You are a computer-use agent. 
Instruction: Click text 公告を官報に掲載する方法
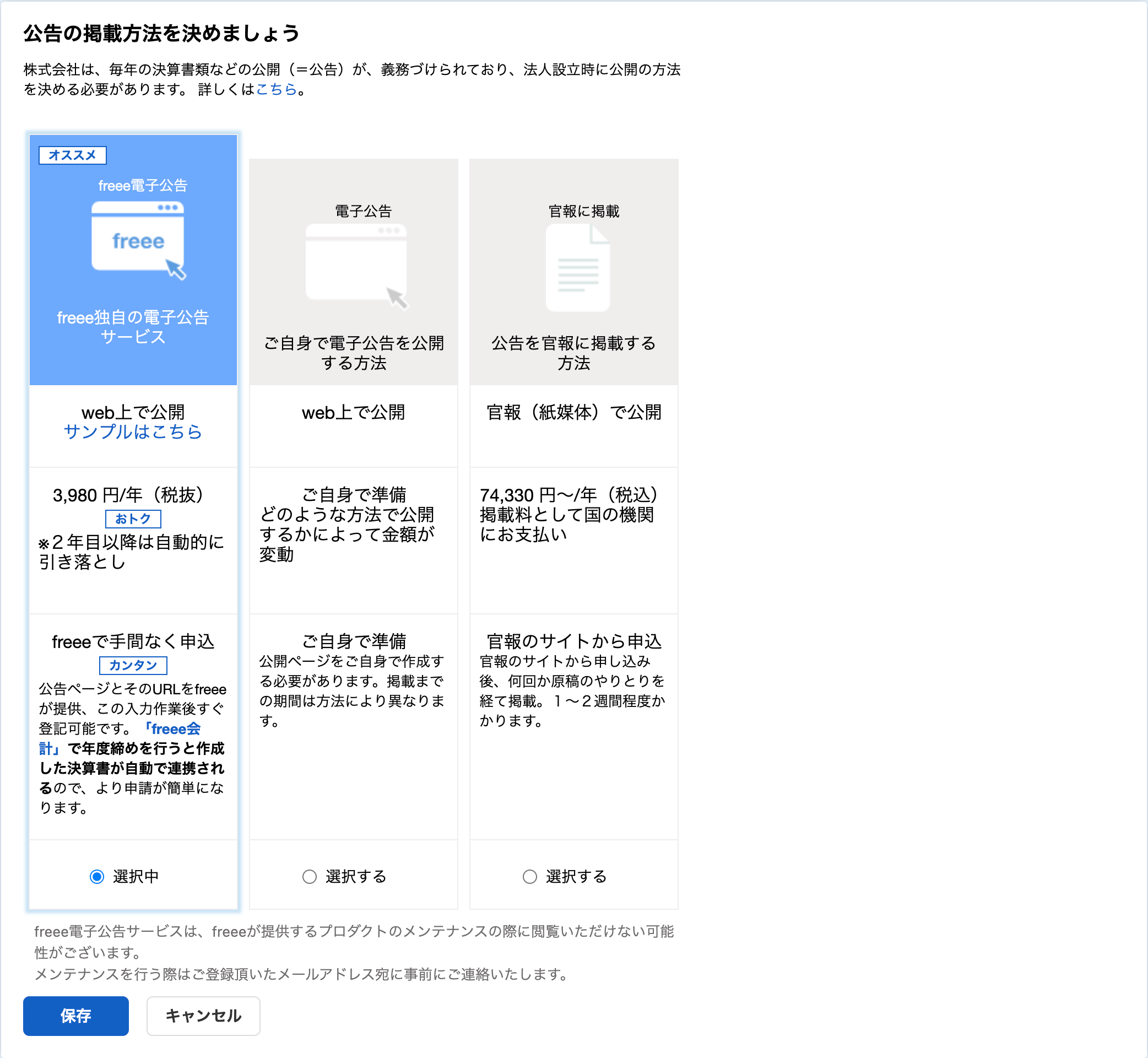pyautogui.click(x=574, y=353)
